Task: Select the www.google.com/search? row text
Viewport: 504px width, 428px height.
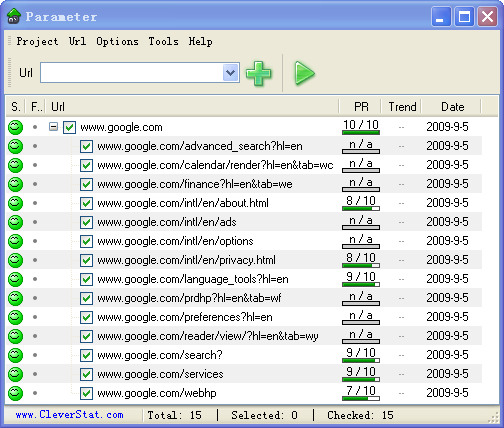Action: tap(160, 355)
